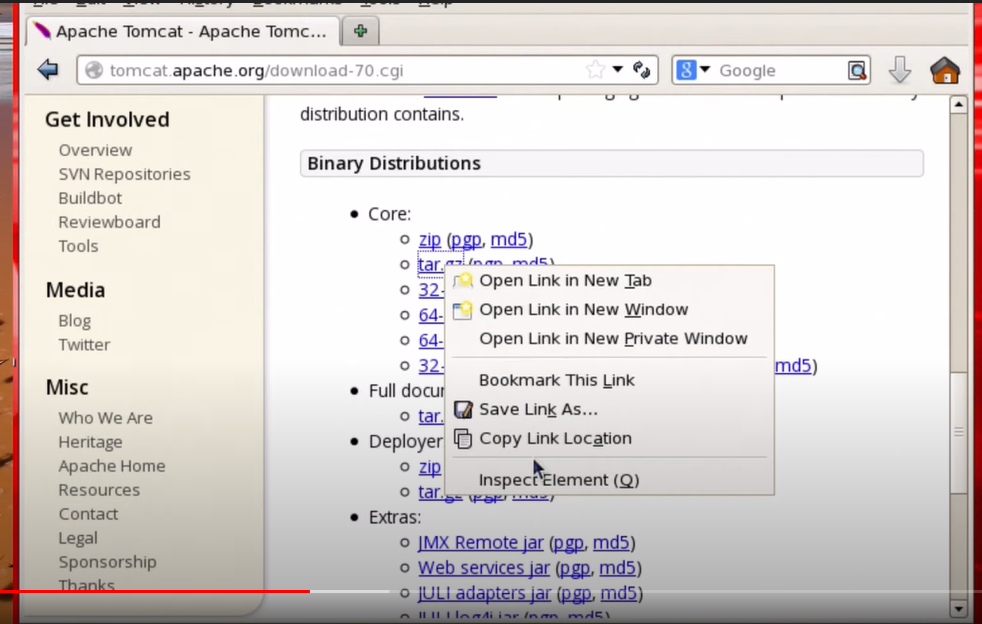Viewport: 982px width, 624px height.
Task: Open the SVN Repositories sidebar link
Action: pos(125,174)
